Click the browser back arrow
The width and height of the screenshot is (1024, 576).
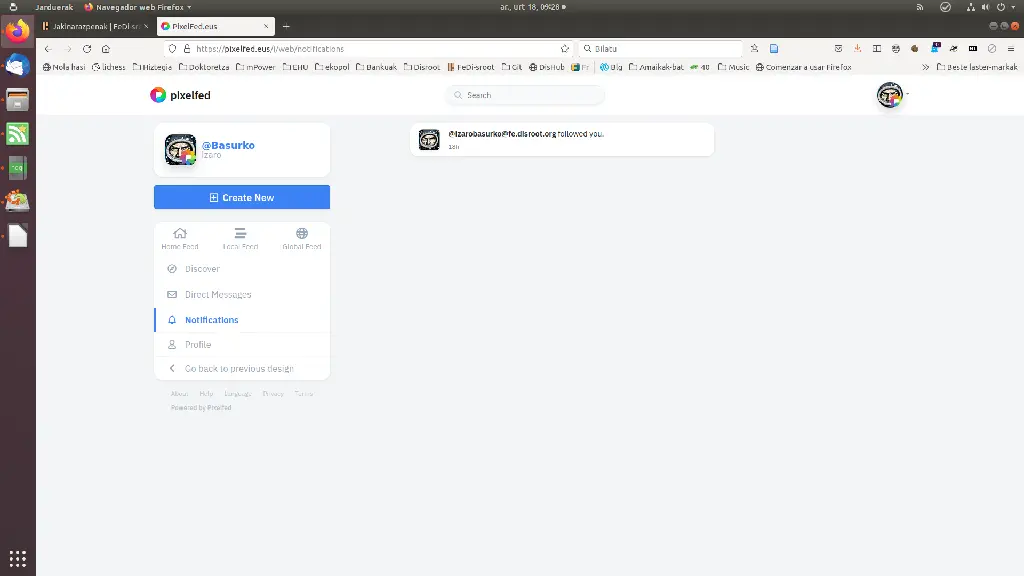(x=48, y=49)
